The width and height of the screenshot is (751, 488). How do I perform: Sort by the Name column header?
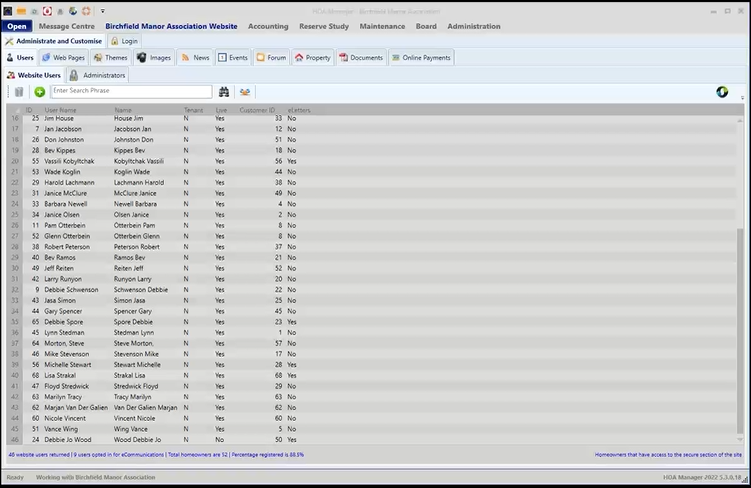pyautogui.click(x=123, y=110)
